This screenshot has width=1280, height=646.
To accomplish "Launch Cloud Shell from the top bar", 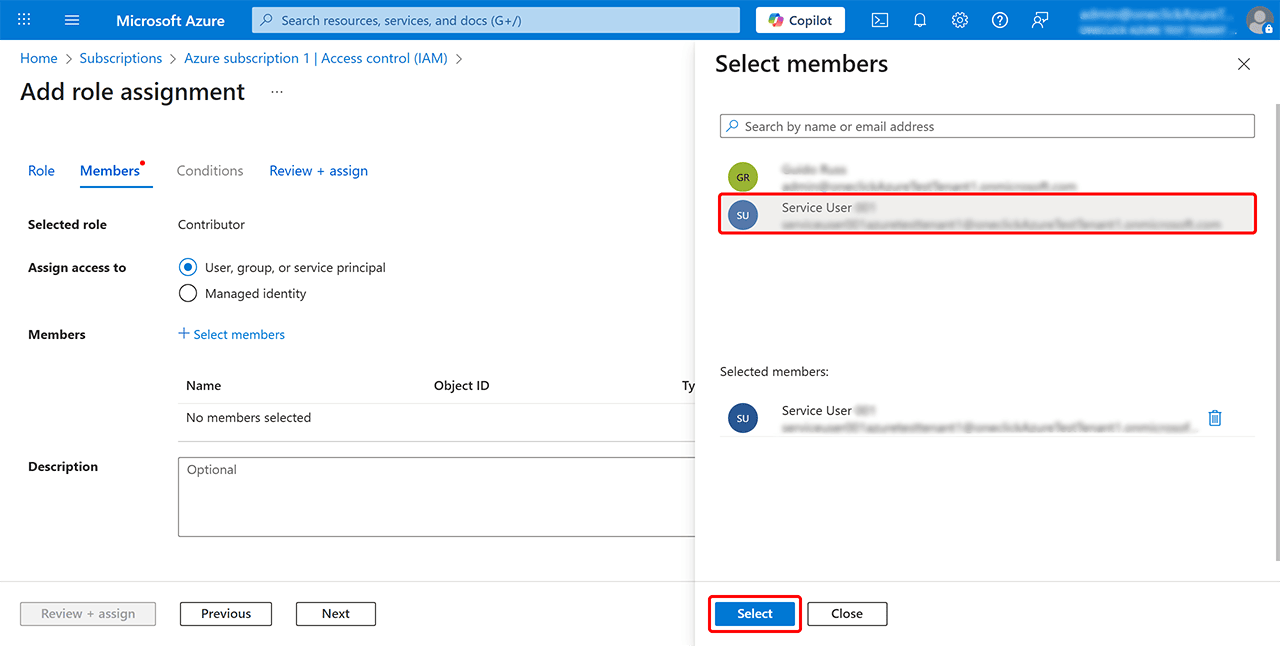I will click(880, 20).
